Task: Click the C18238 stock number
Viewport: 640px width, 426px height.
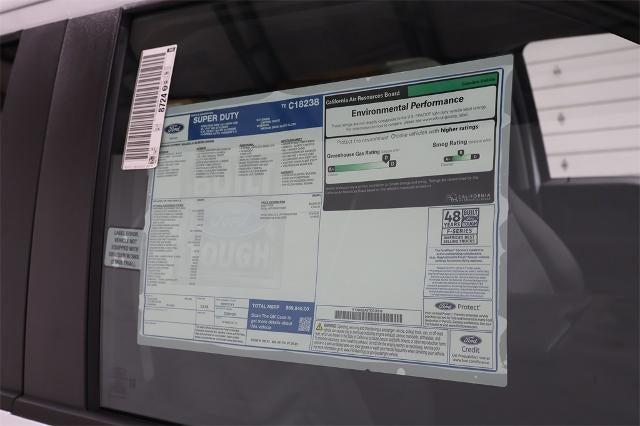Action: point(300,103)
